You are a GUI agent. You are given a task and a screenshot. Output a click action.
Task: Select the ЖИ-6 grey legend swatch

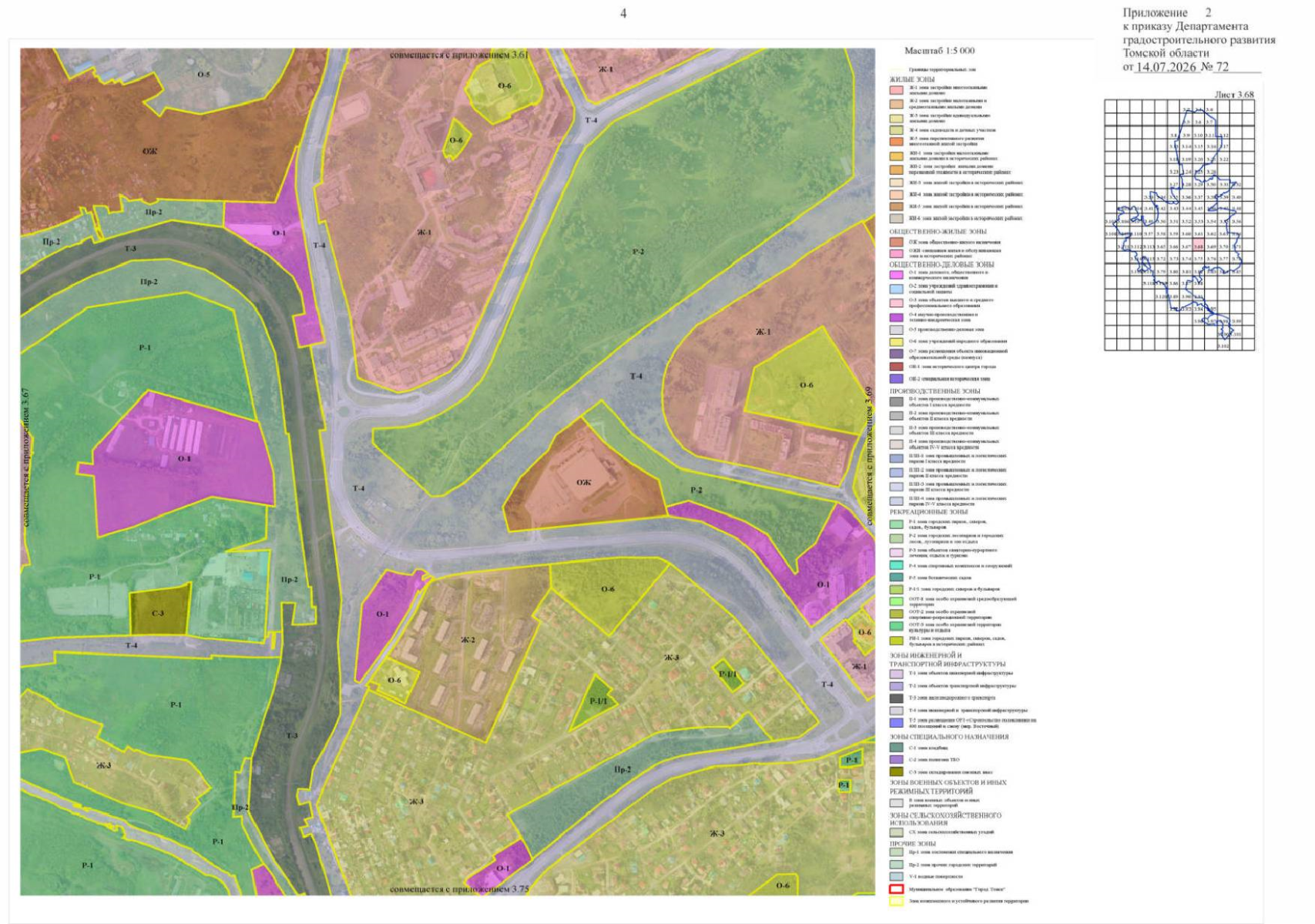click(896, 219)
